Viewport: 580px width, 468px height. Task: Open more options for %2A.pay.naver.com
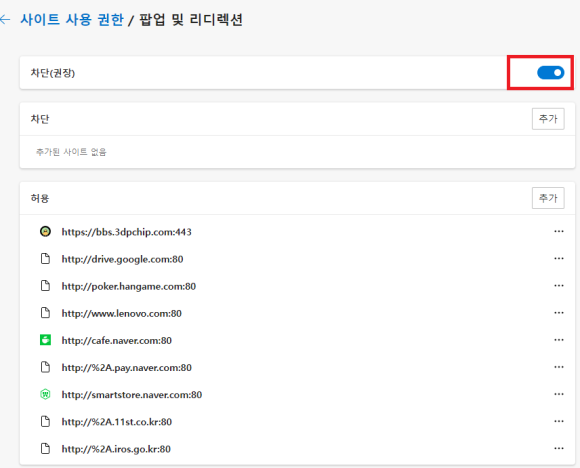click(x=559, y=367)
